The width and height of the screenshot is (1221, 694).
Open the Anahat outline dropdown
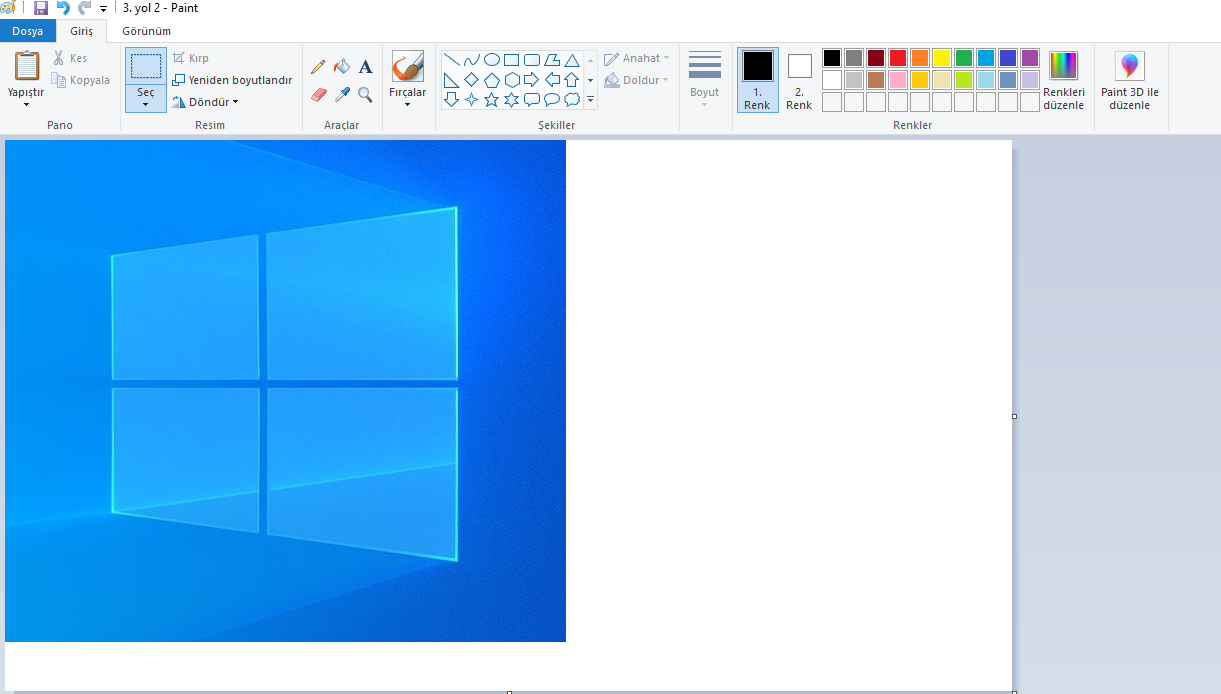pos(637,58)
